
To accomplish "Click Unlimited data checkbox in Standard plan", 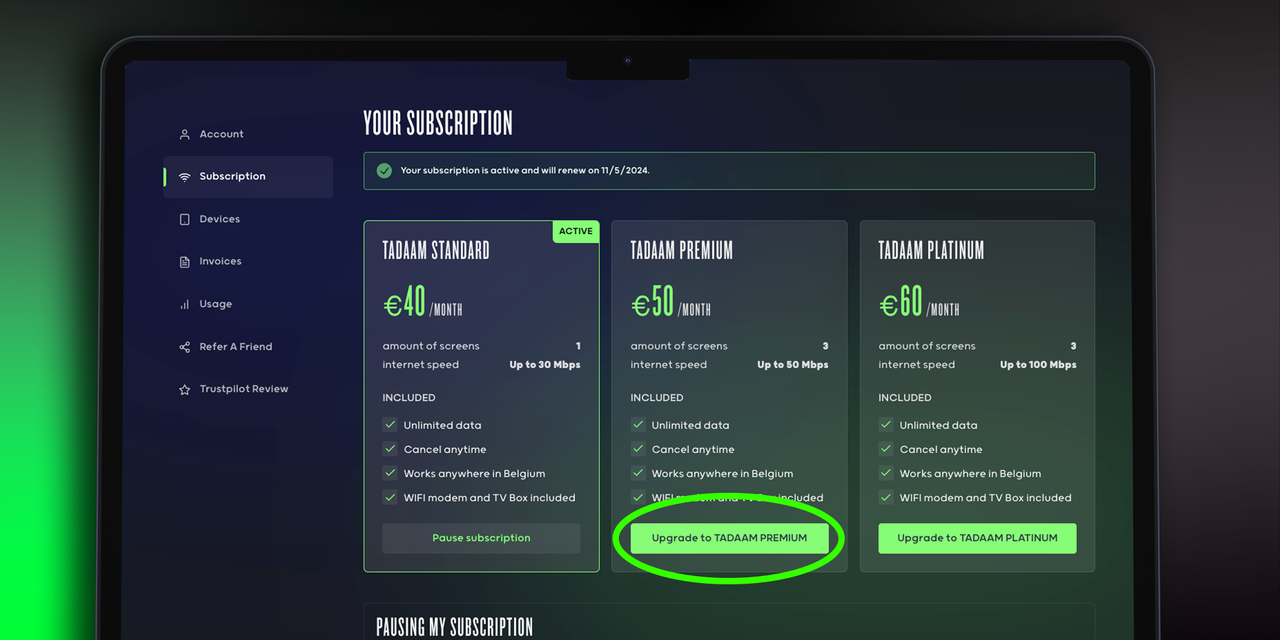I will coord(390,425).
